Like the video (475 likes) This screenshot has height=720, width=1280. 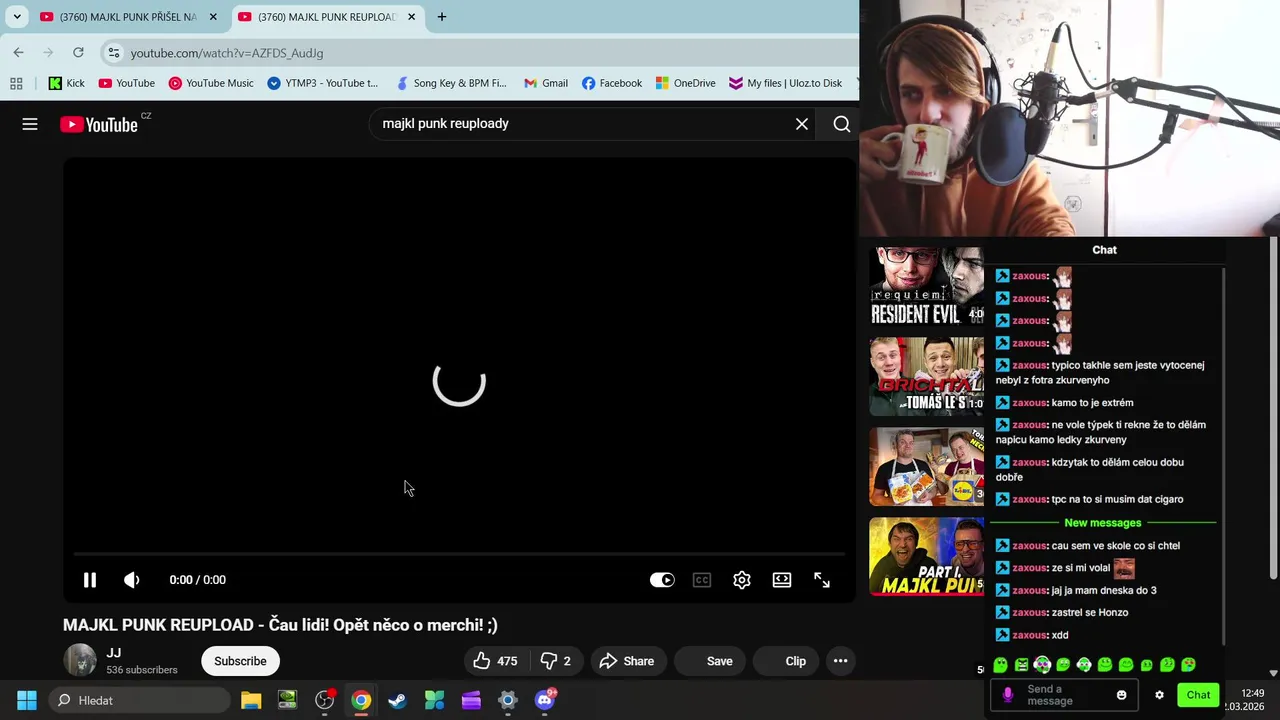coord(495,661)
